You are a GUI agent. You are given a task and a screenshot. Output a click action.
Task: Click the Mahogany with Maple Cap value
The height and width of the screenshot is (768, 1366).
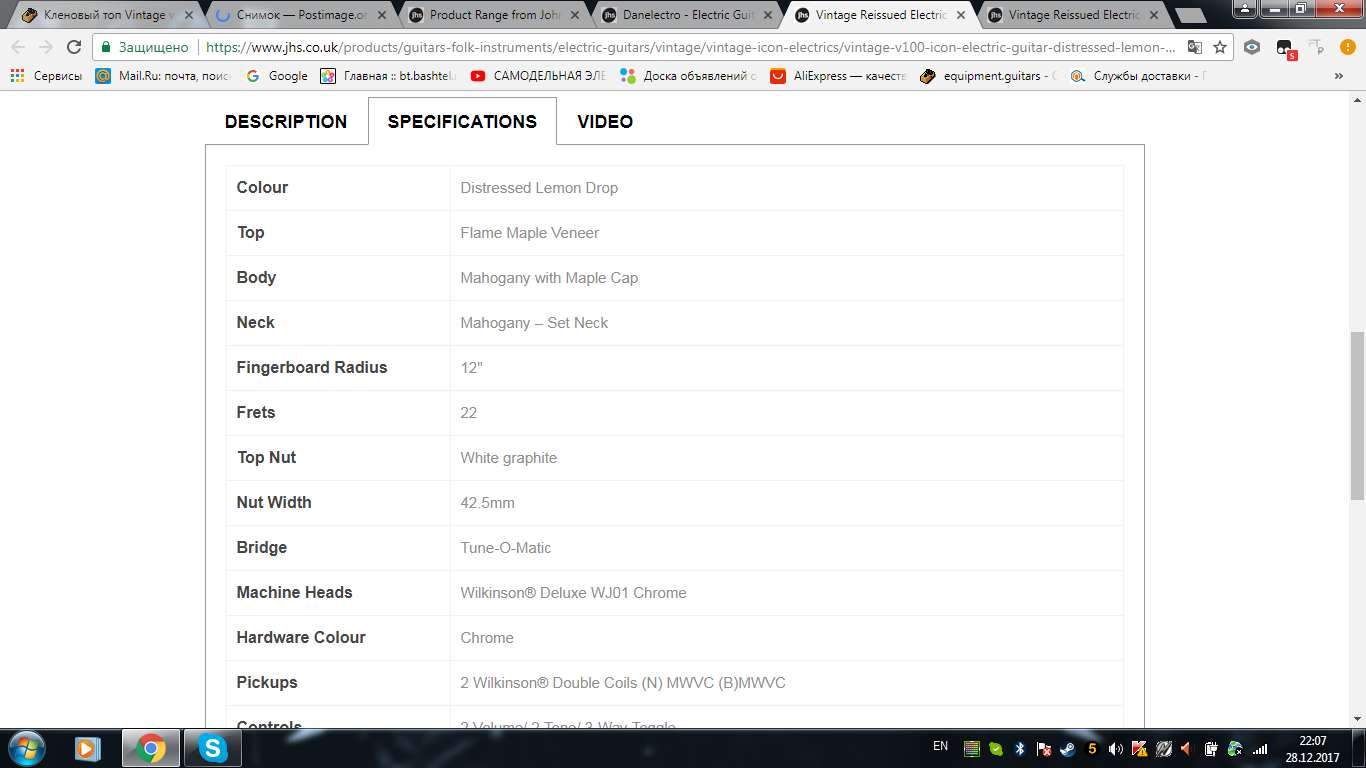(549, 278)
